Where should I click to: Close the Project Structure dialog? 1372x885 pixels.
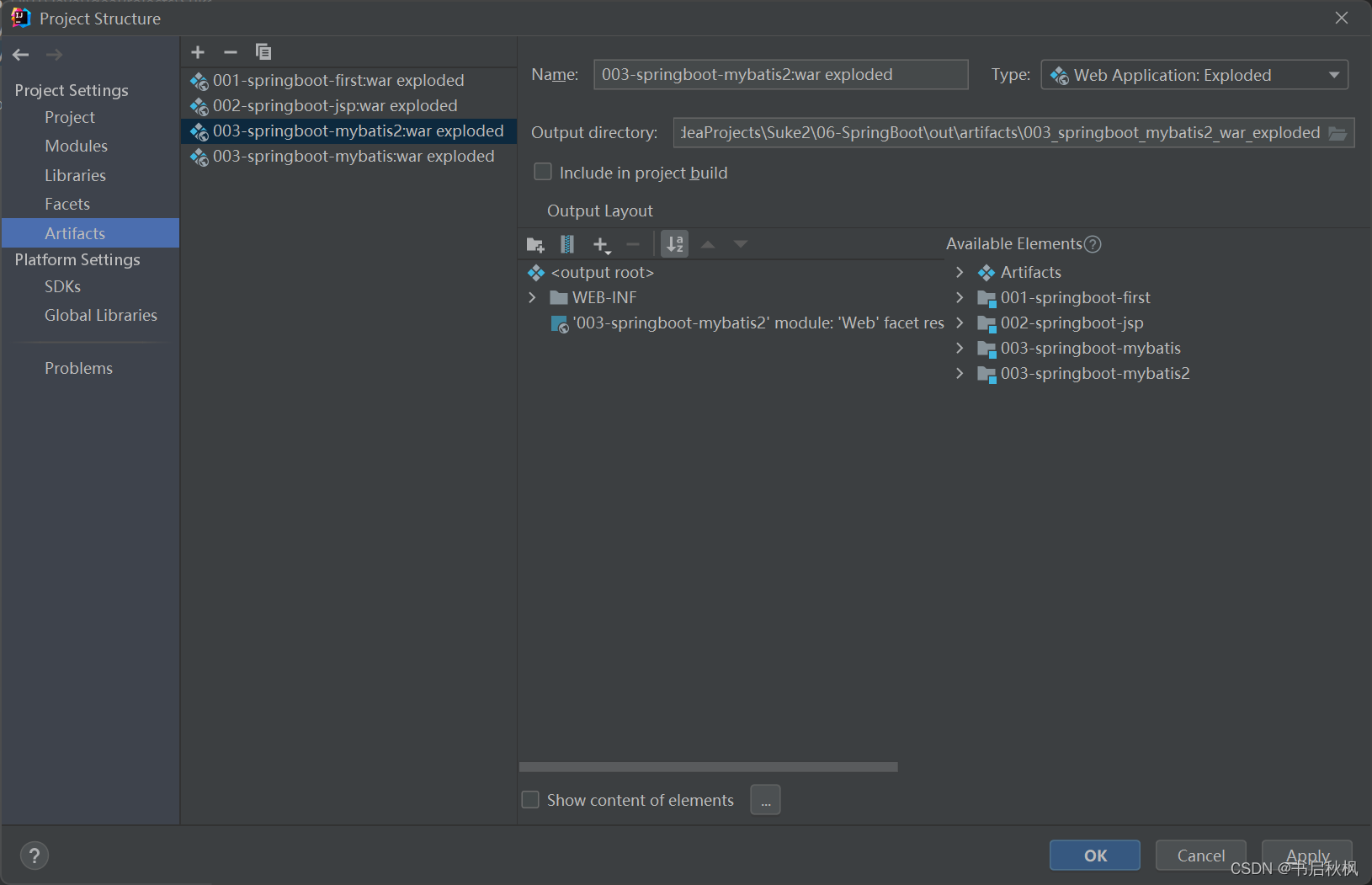tap(1342, 18)
